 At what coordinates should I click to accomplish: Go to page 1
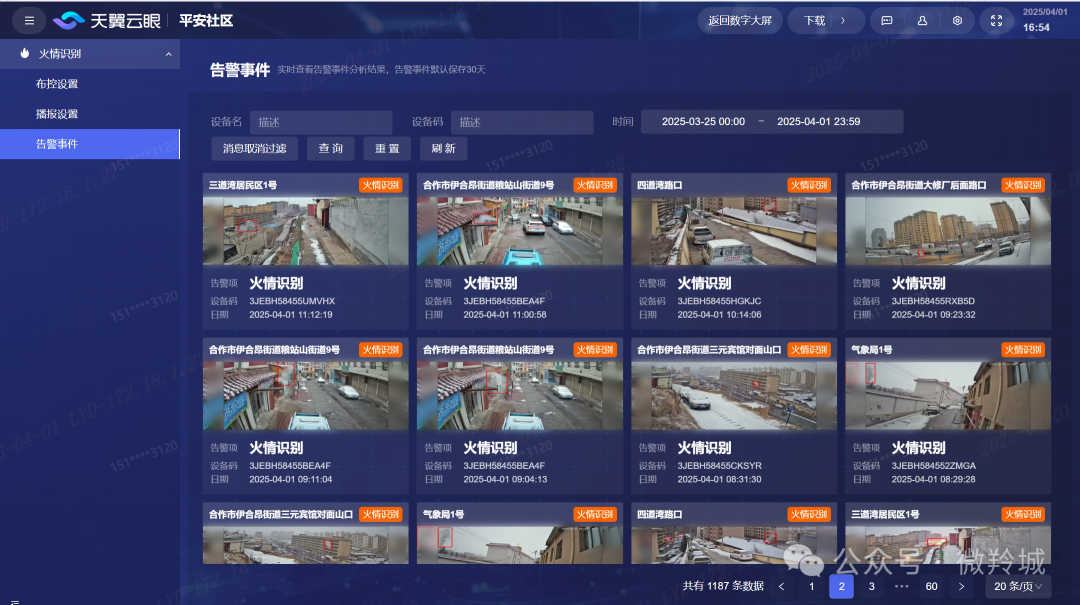[811, 586]
